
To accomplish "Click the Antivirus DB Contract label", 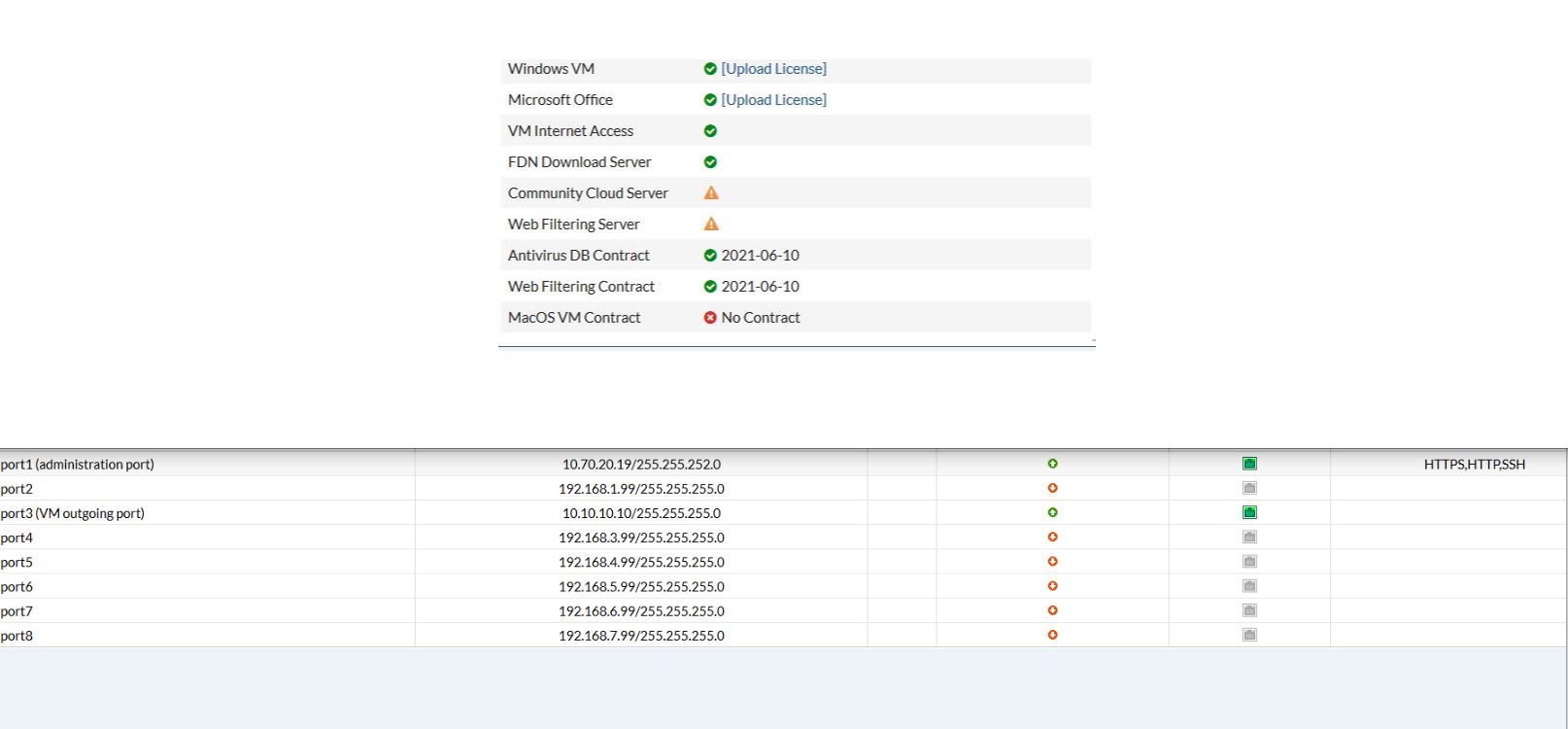I will click(x=578, y=256).
